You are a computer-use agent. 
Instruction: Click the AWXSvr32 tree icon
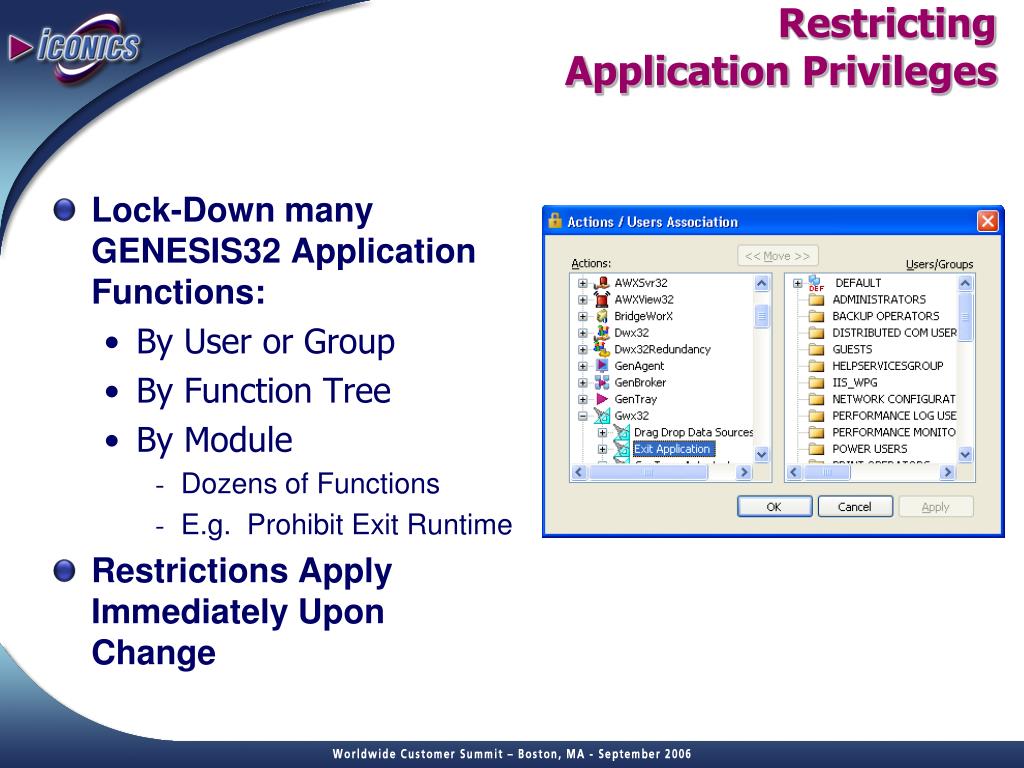[x=602, y=283]
